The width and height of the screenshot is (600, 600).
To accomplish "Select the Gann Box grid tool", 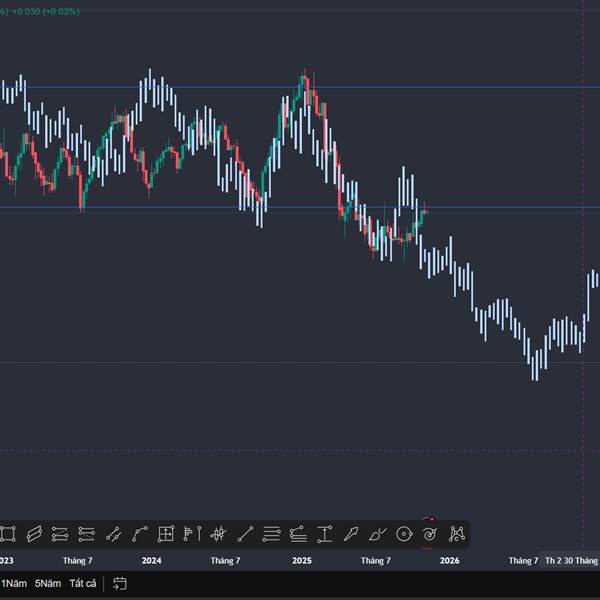I will [x=166, y=533].
